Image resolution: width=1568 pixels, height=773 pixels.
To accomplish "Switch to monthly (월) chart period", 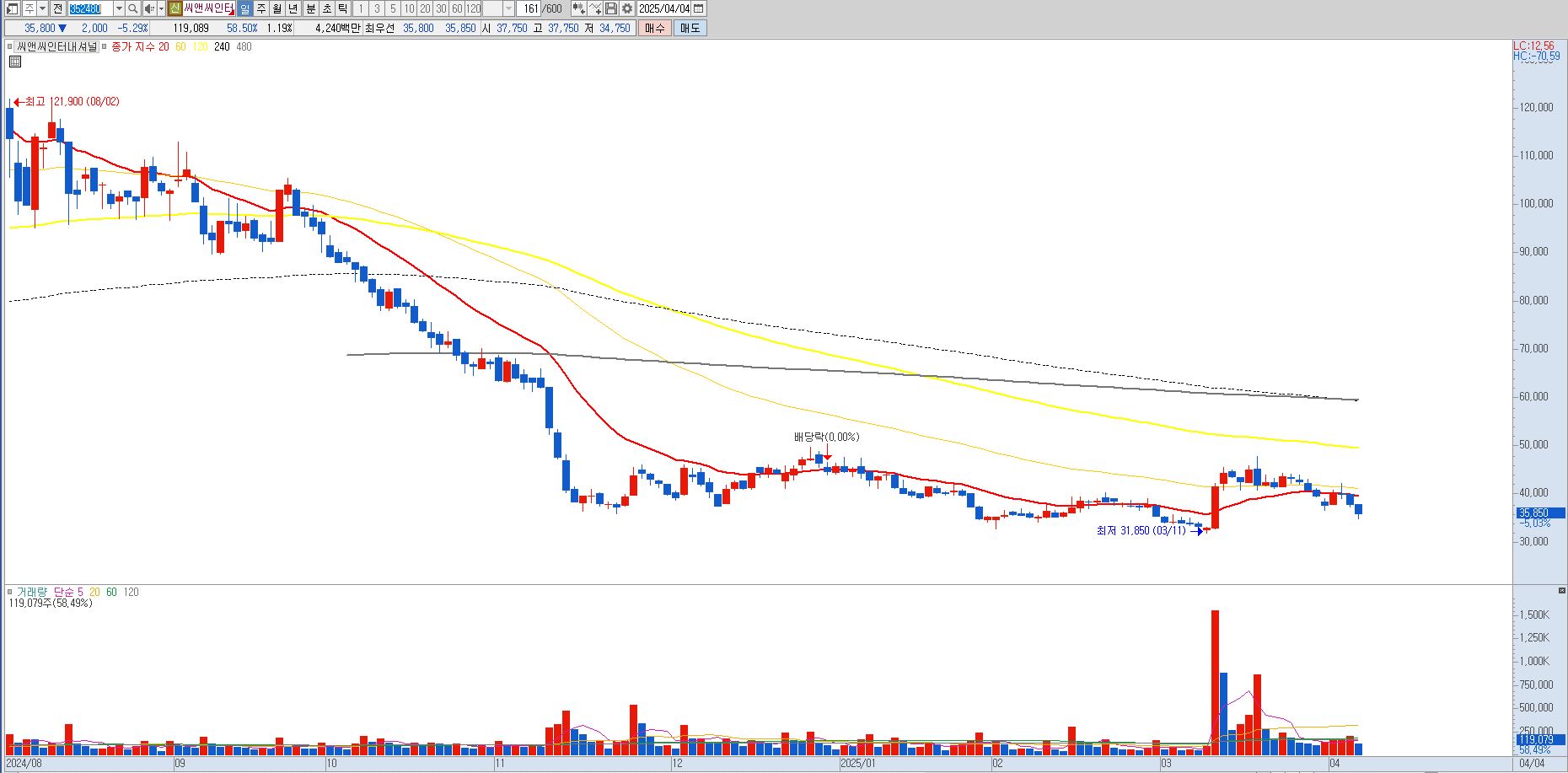I will [x=277, y=8].
